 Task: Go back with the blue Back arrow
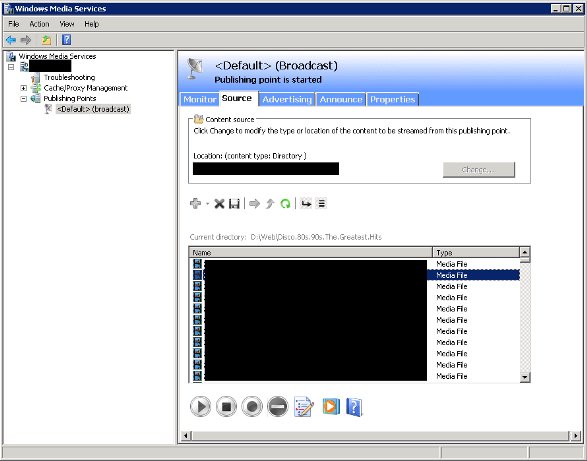[11, 40]
